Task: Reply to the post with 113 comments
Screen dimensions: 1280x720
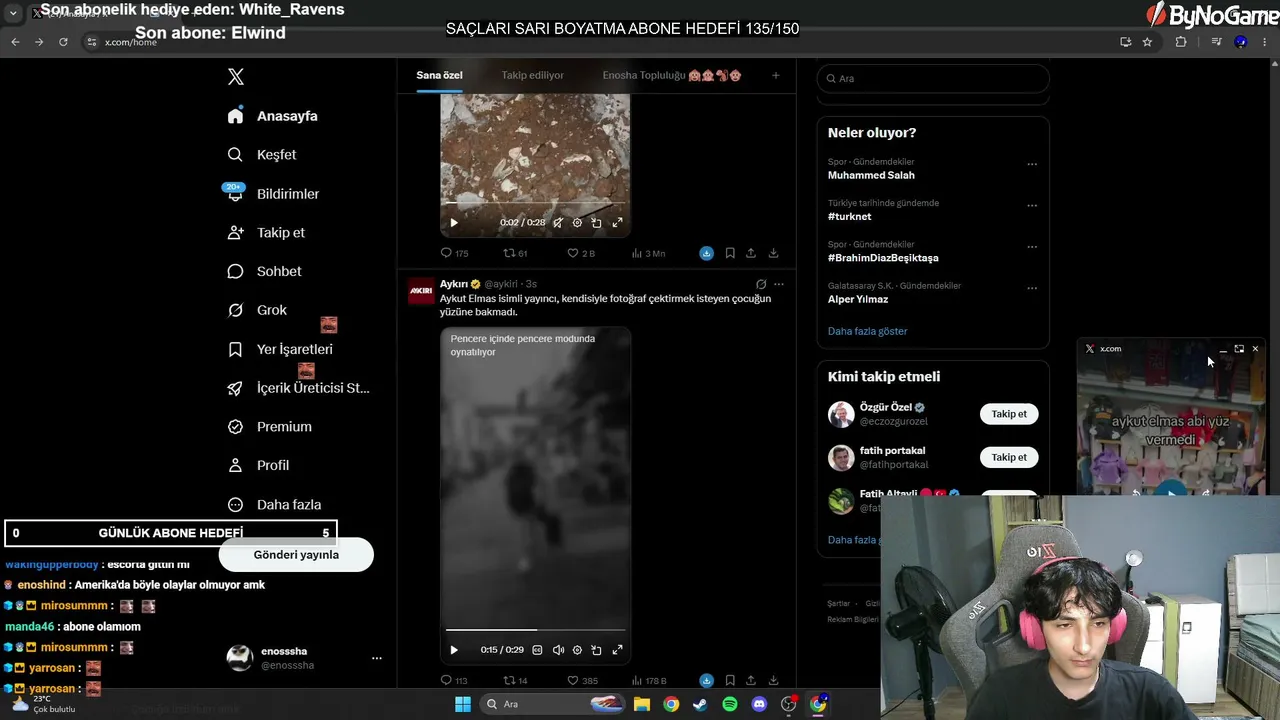Action: point(454,681)
